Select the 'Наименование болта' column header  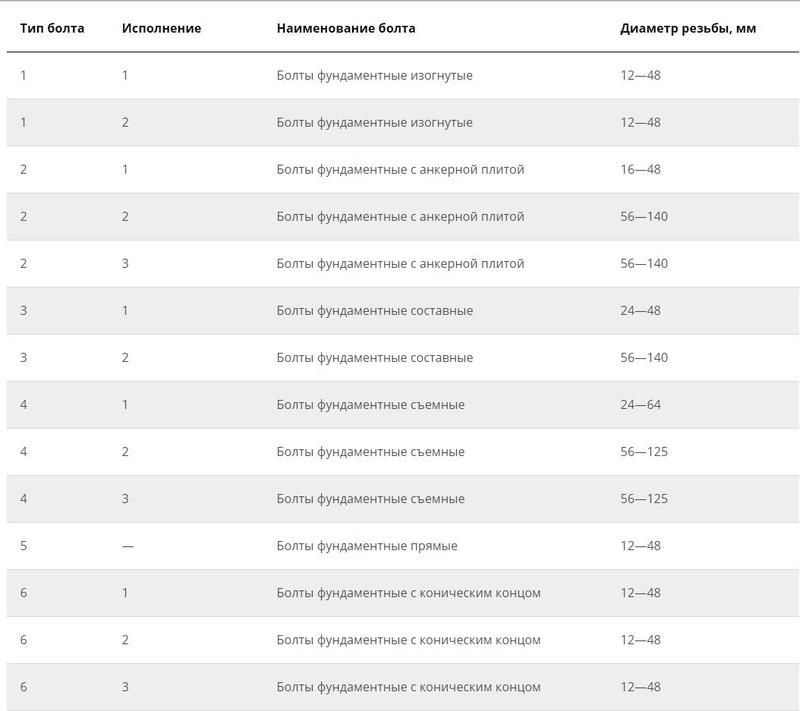click(346, 28)
